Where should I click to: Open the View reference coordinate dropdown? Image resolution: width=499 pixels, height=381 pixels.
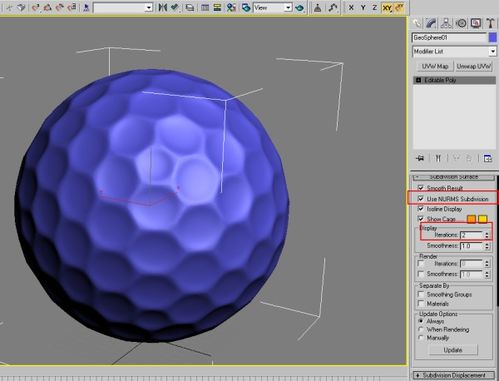pos(273,8)
